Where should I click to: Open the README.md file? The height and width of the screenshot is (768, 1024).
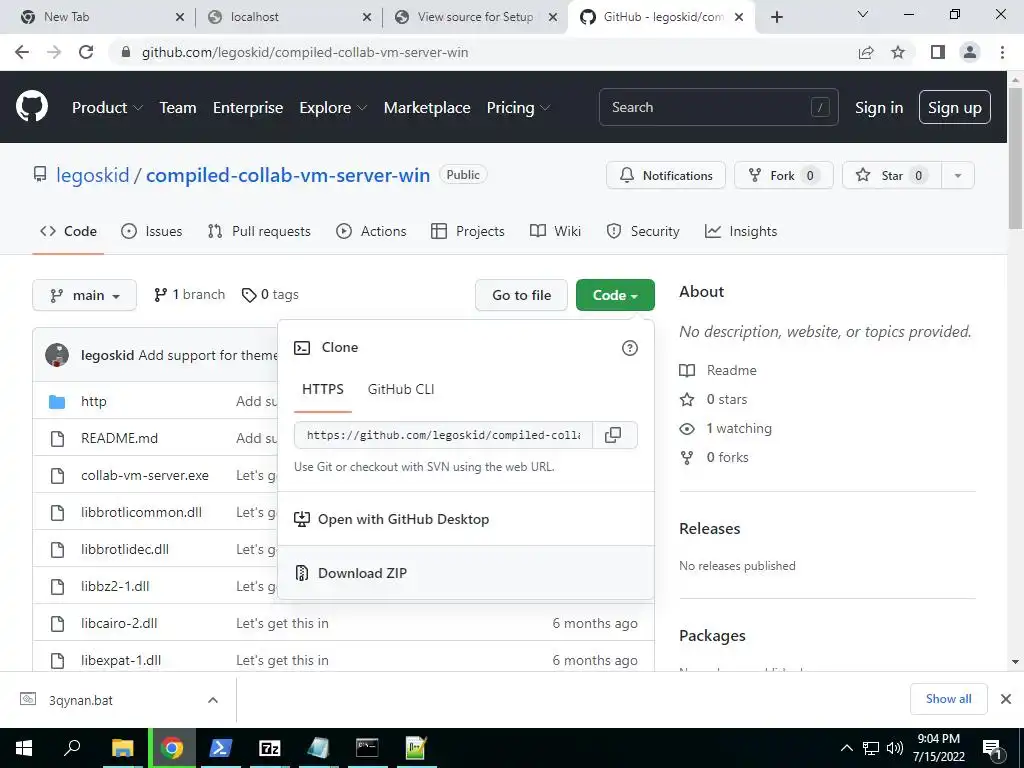point(120,438)
